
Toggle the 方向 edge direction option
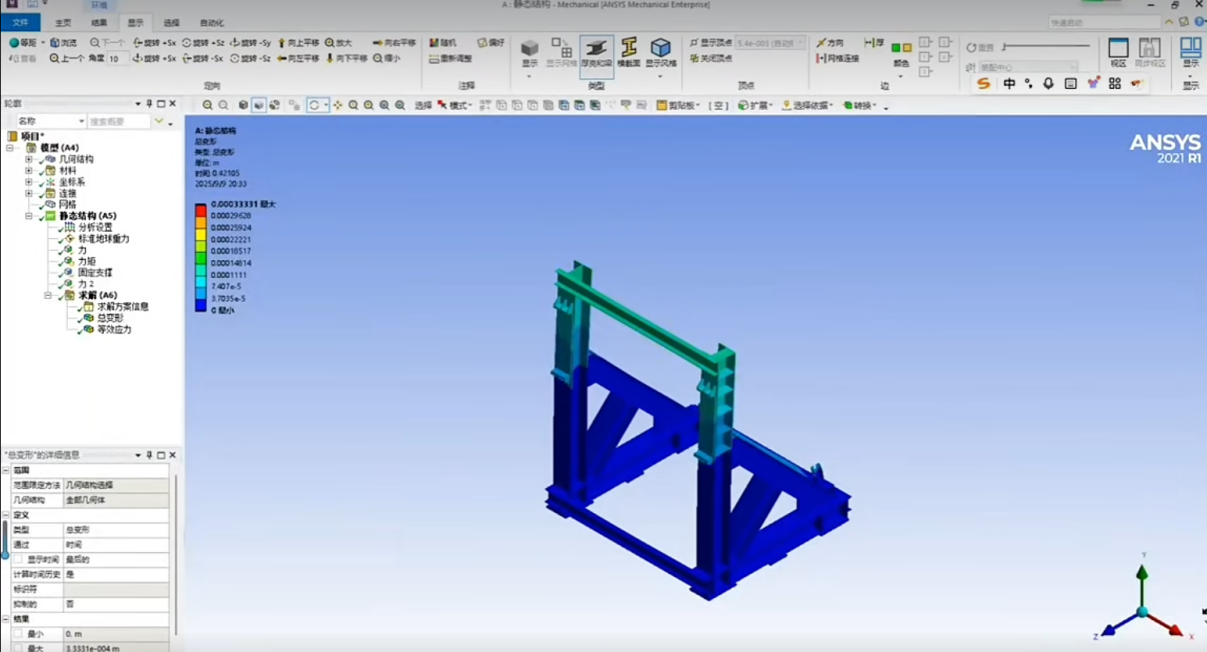point(829,43)
